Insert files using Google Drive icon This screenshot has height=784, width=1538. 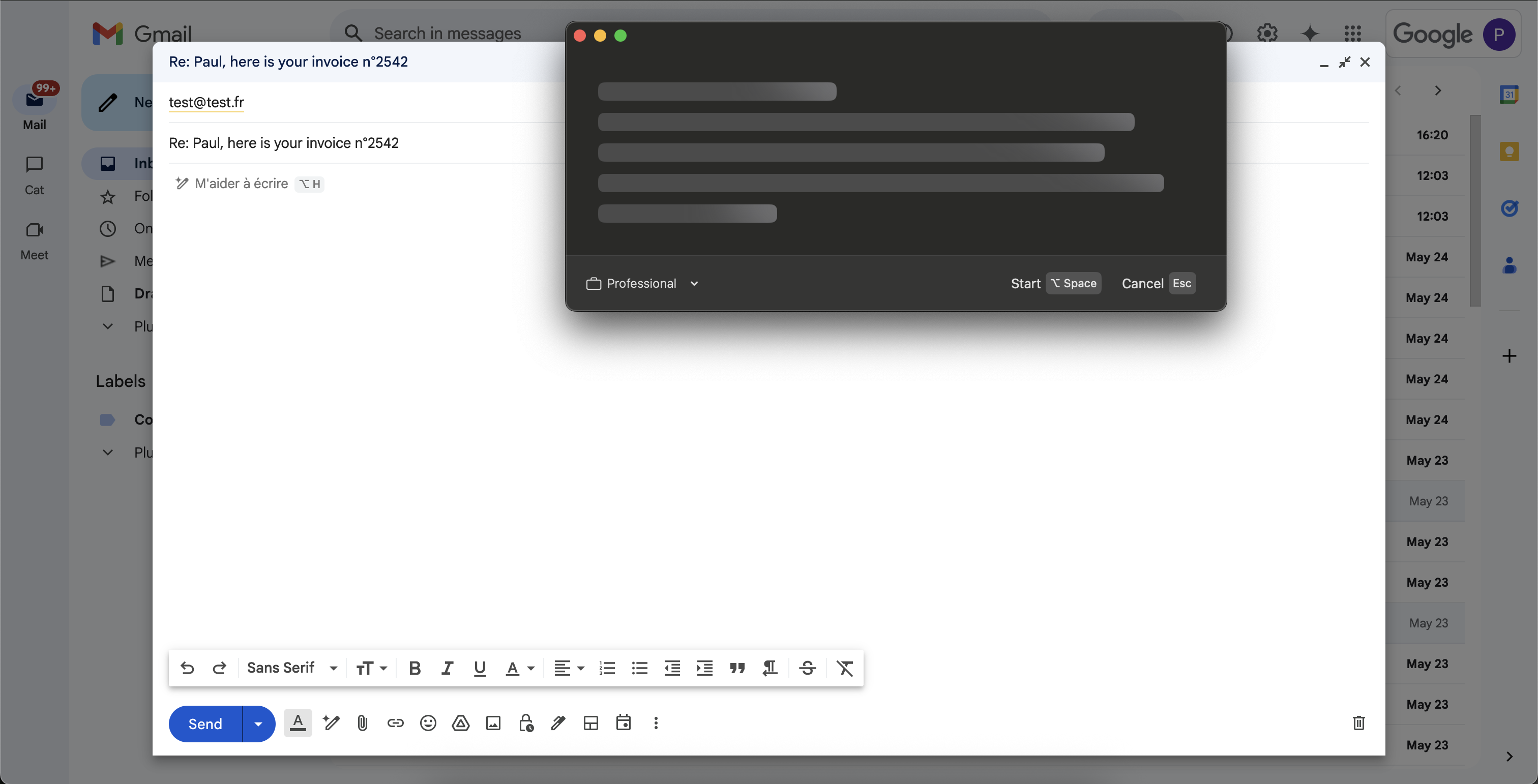460,723
